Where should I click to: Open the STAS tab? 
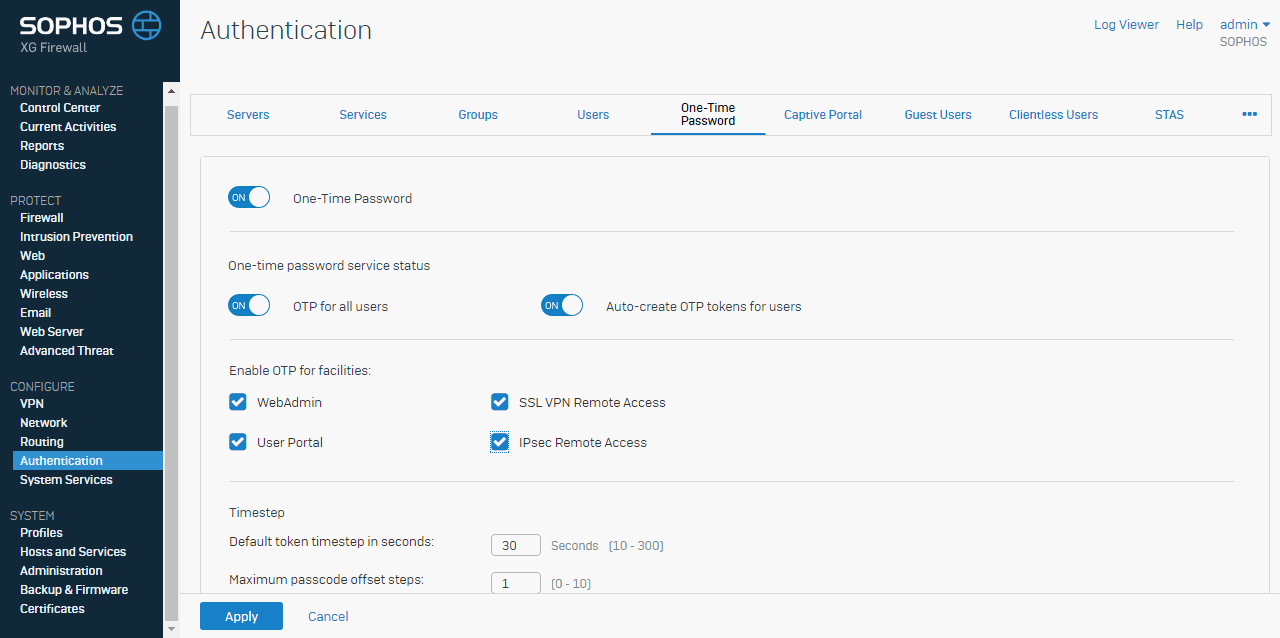point(1169,115)
